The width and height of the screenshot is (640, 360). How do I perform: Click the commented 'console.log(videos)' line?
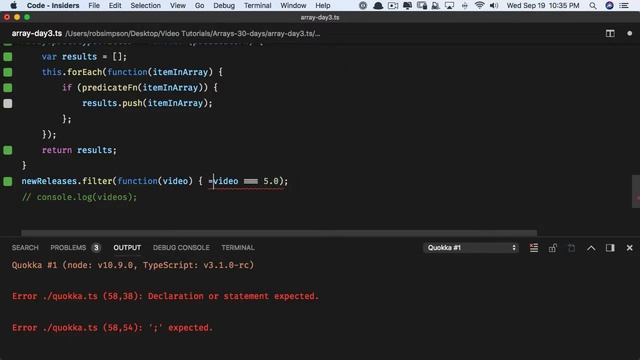(x=79, y=197)
